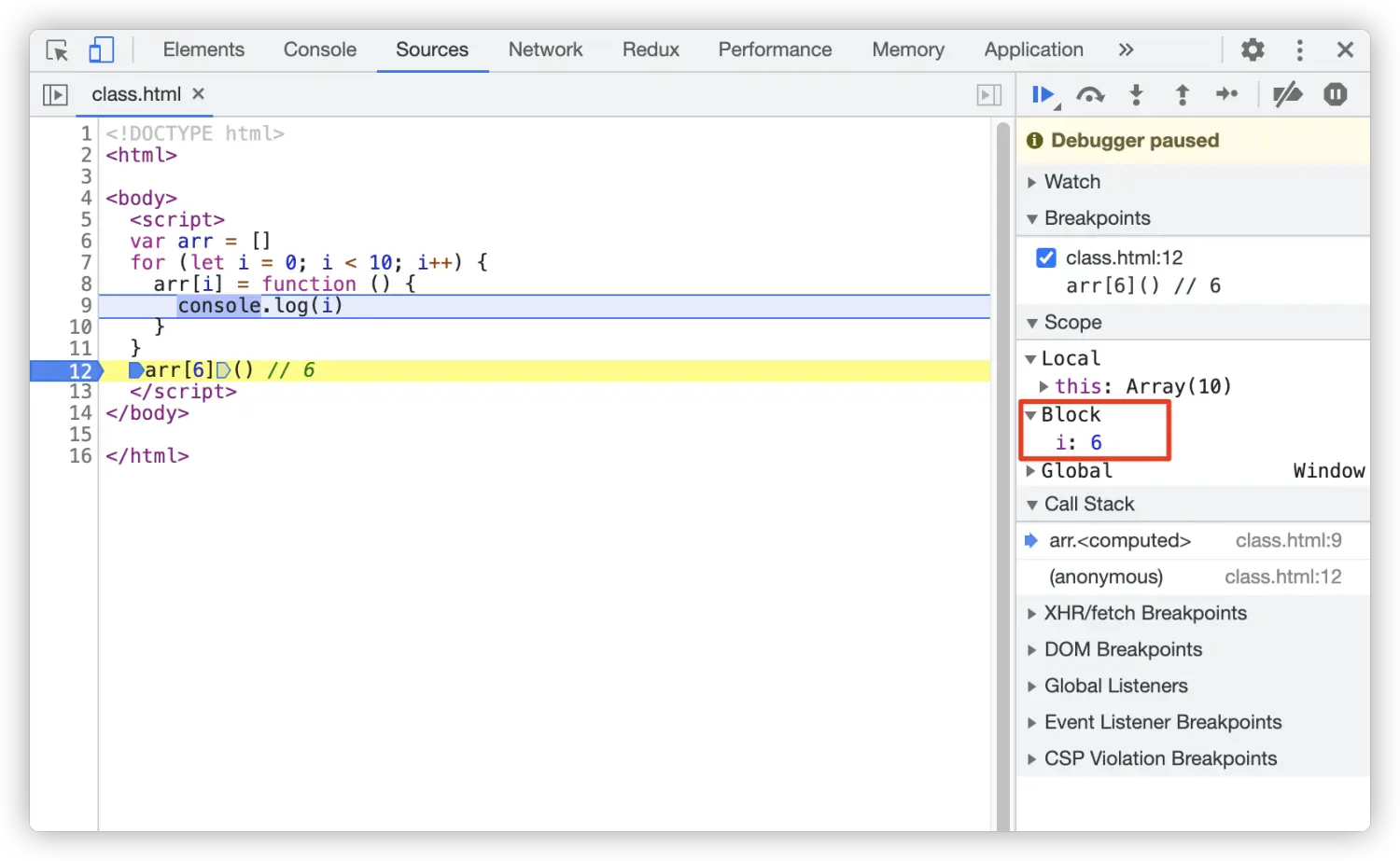The height and width of the screenshot is (861, 1400).
Task: Open class.html:9 link in call stack
Action: click(x=1288, y=541)
